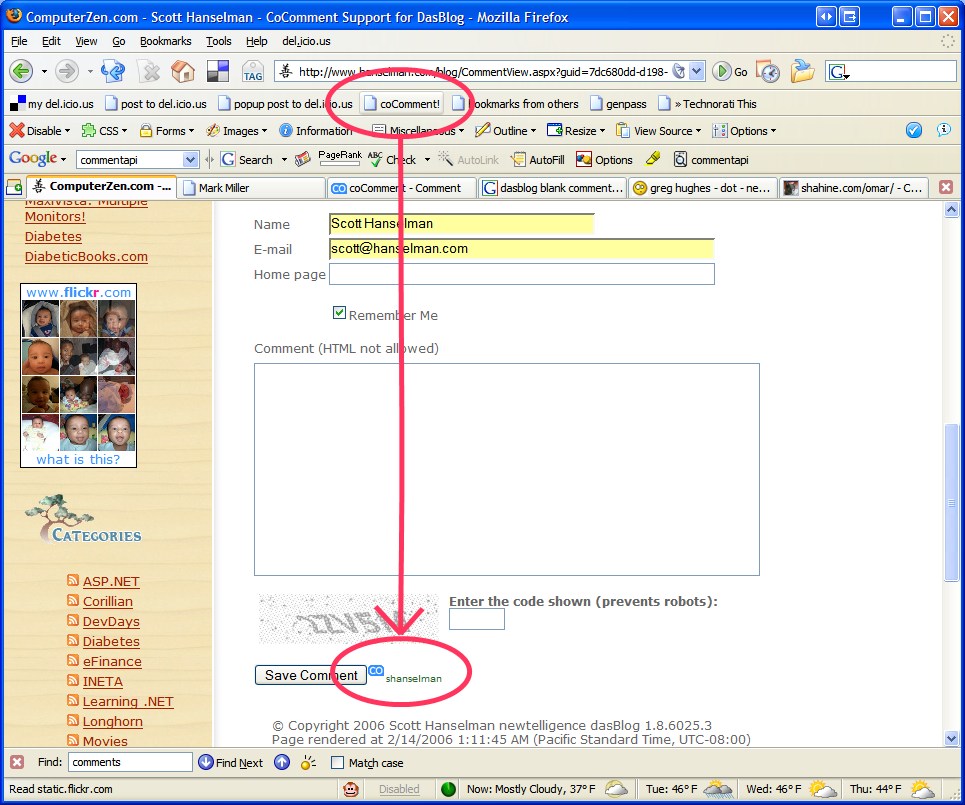Screen dimensions: 965x805
Task: Click the Stop loading icon
Action: tap(149, 71)
